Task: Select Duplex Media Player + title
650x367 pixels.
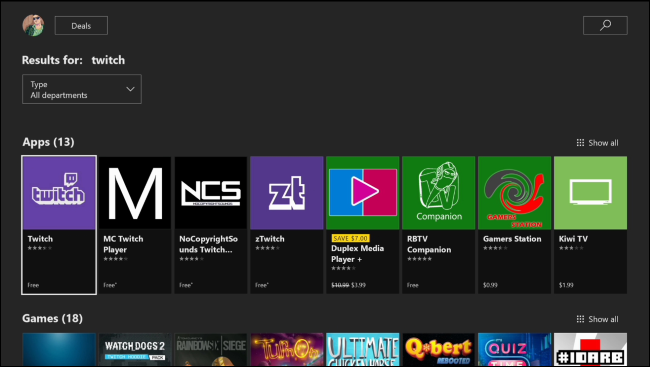Action: (357, 254)
